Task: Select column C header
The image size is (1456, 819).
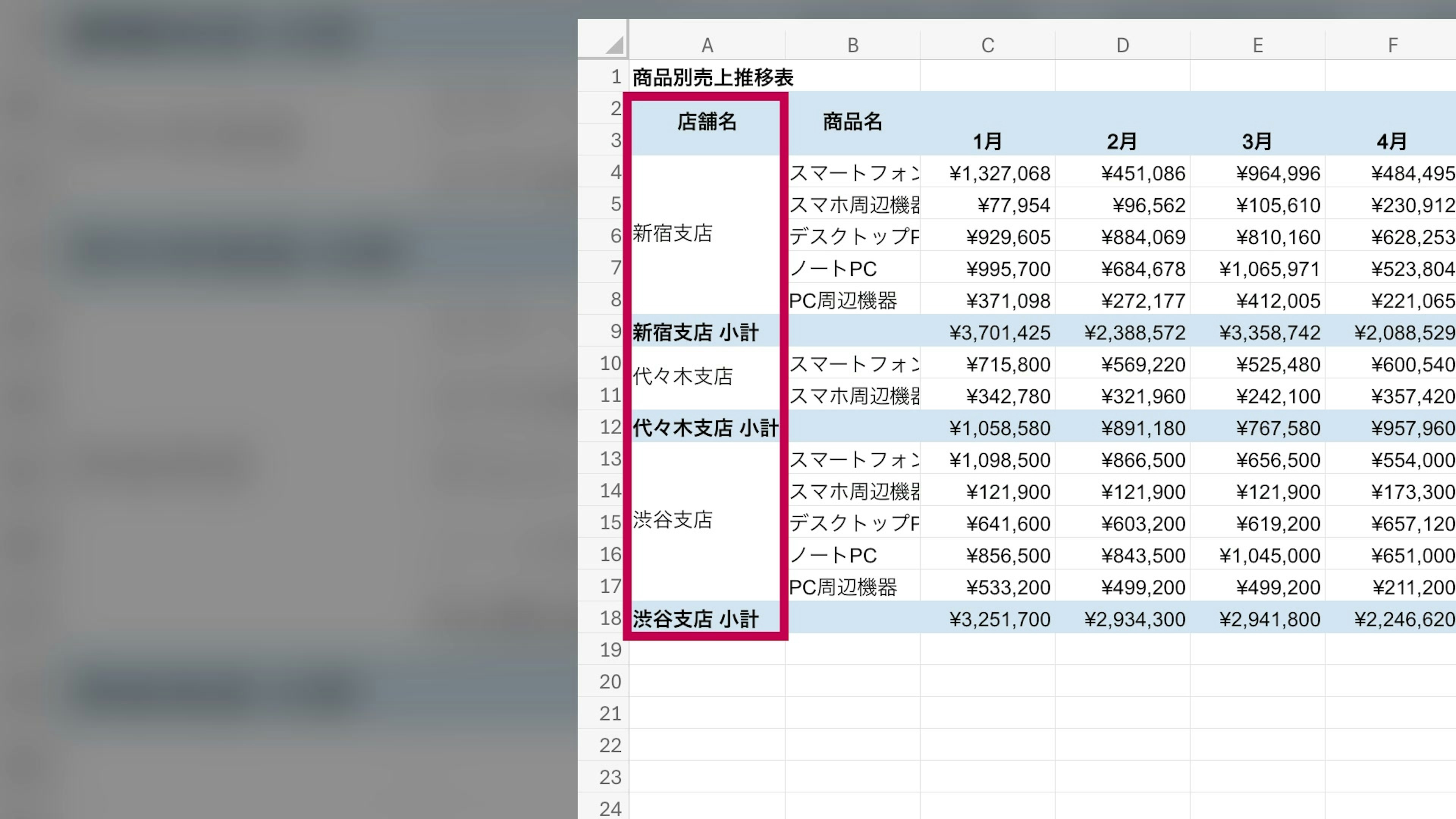Action: click(x=987, y=45)
